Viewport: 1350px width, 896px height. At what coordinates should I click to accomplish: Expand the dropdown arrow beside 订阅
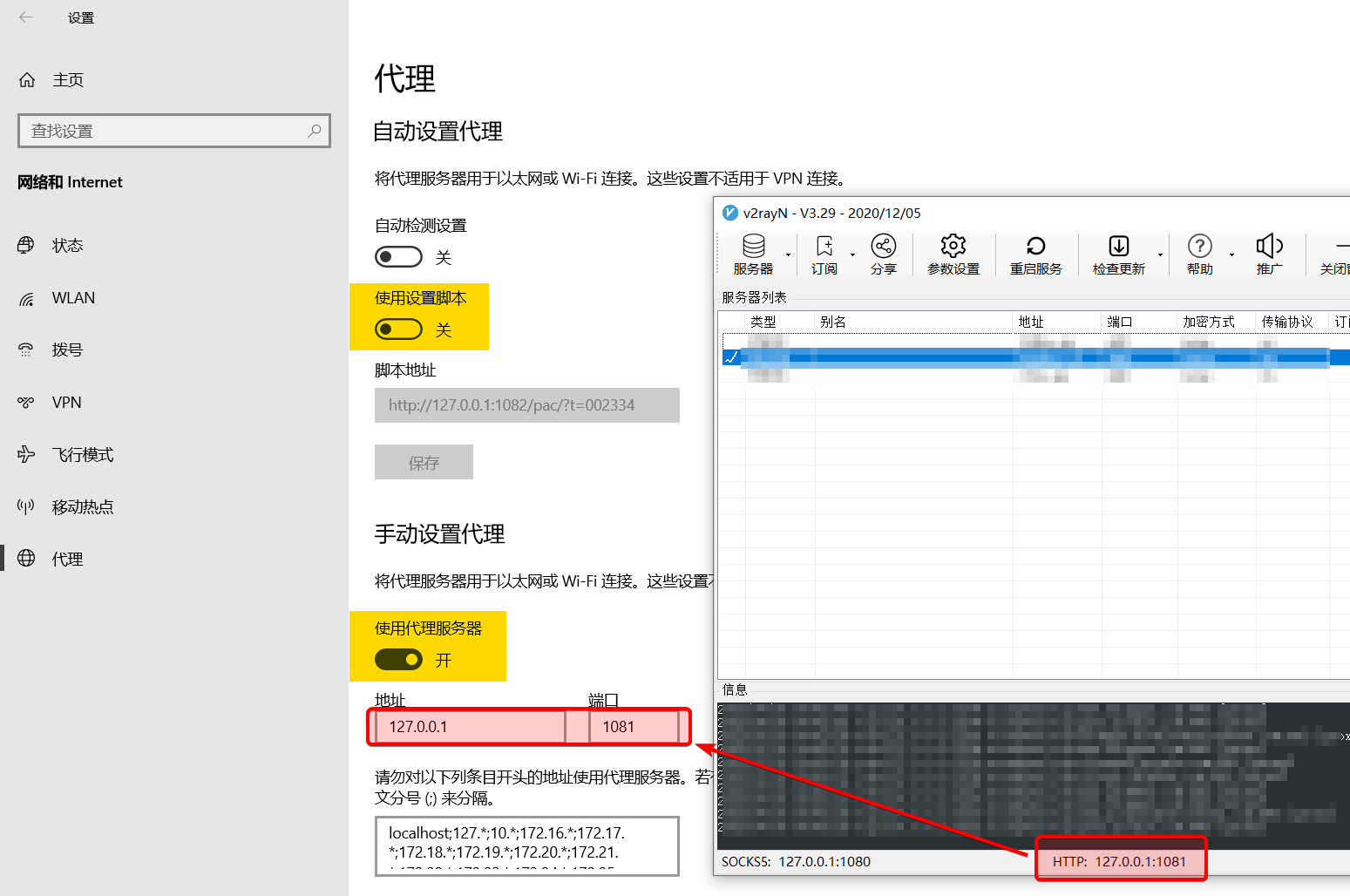point(852,255)
